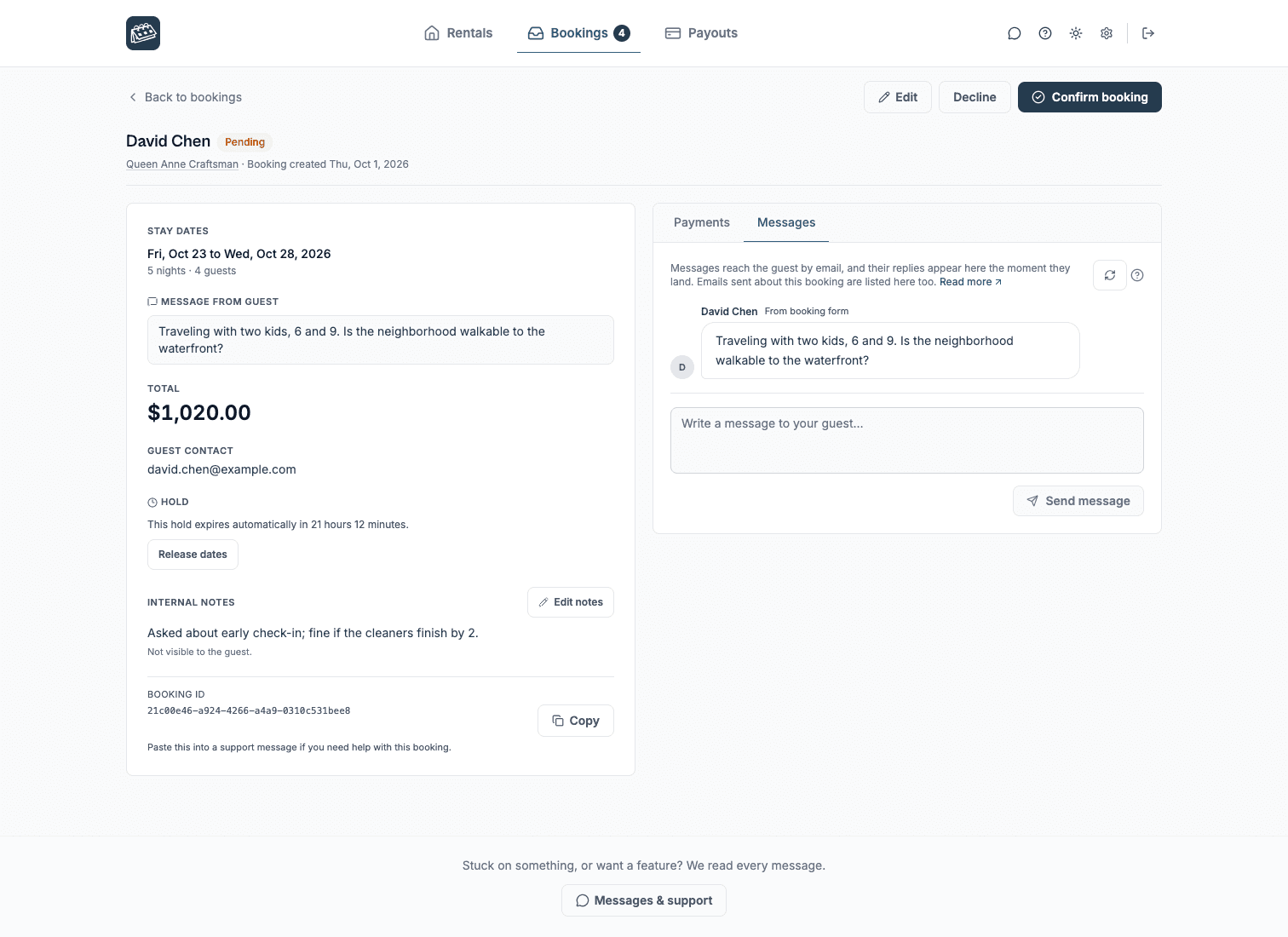
Task: Select the Messages tab
Action: [786, 222]
